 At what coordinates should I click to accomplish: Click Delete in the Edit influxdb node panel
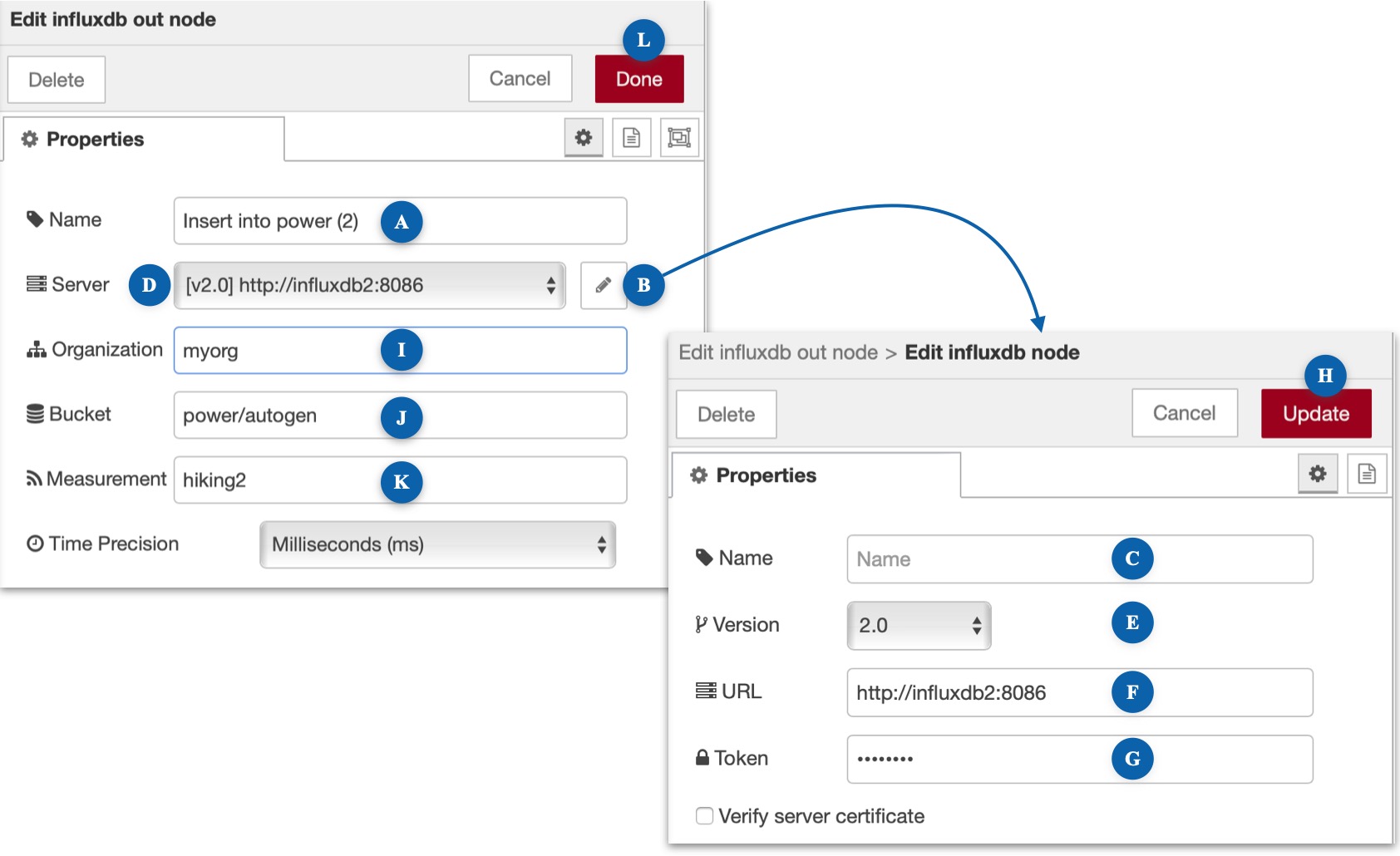pos(726,414)
